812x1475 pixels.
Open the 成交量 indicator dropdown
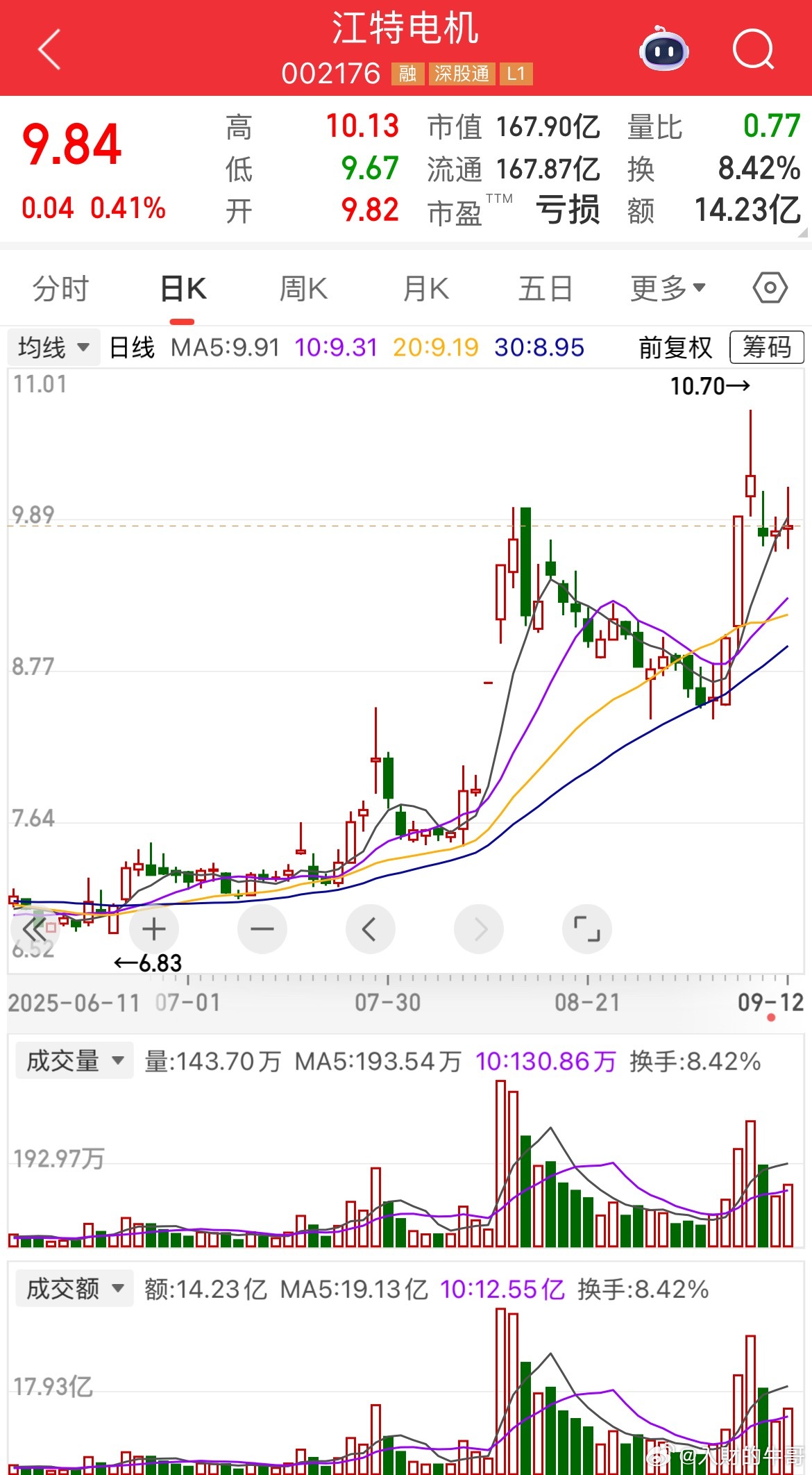coord(74,1060)
